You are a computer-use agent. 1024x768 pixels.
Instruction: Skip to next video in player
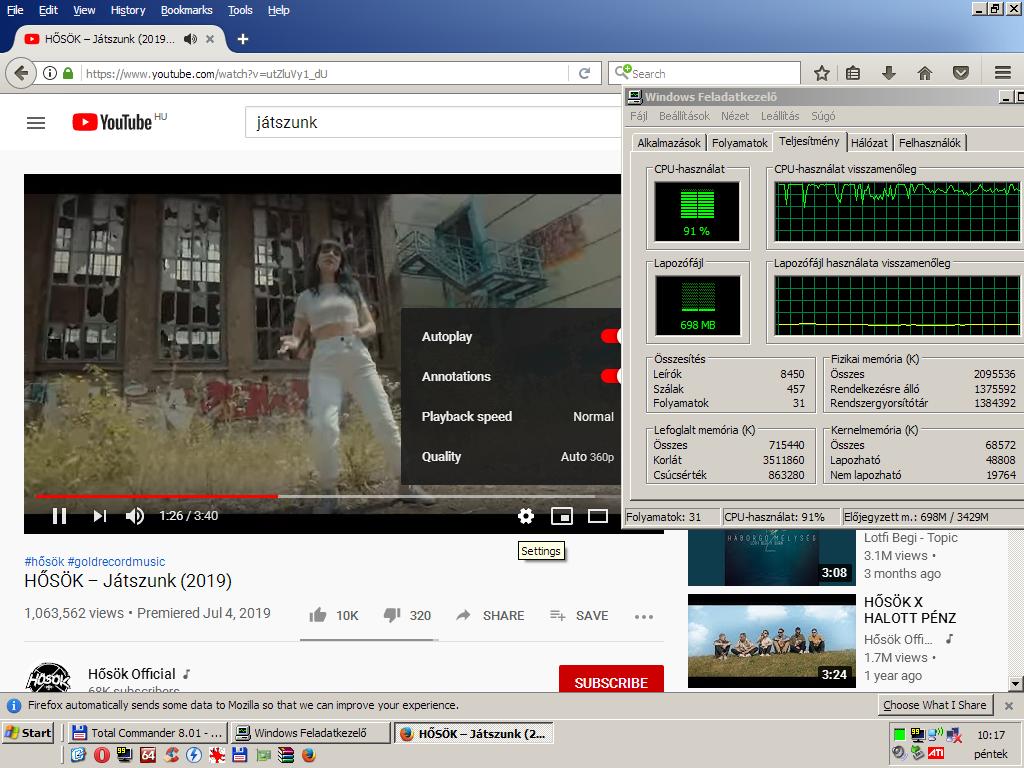[x=99, y=516]
